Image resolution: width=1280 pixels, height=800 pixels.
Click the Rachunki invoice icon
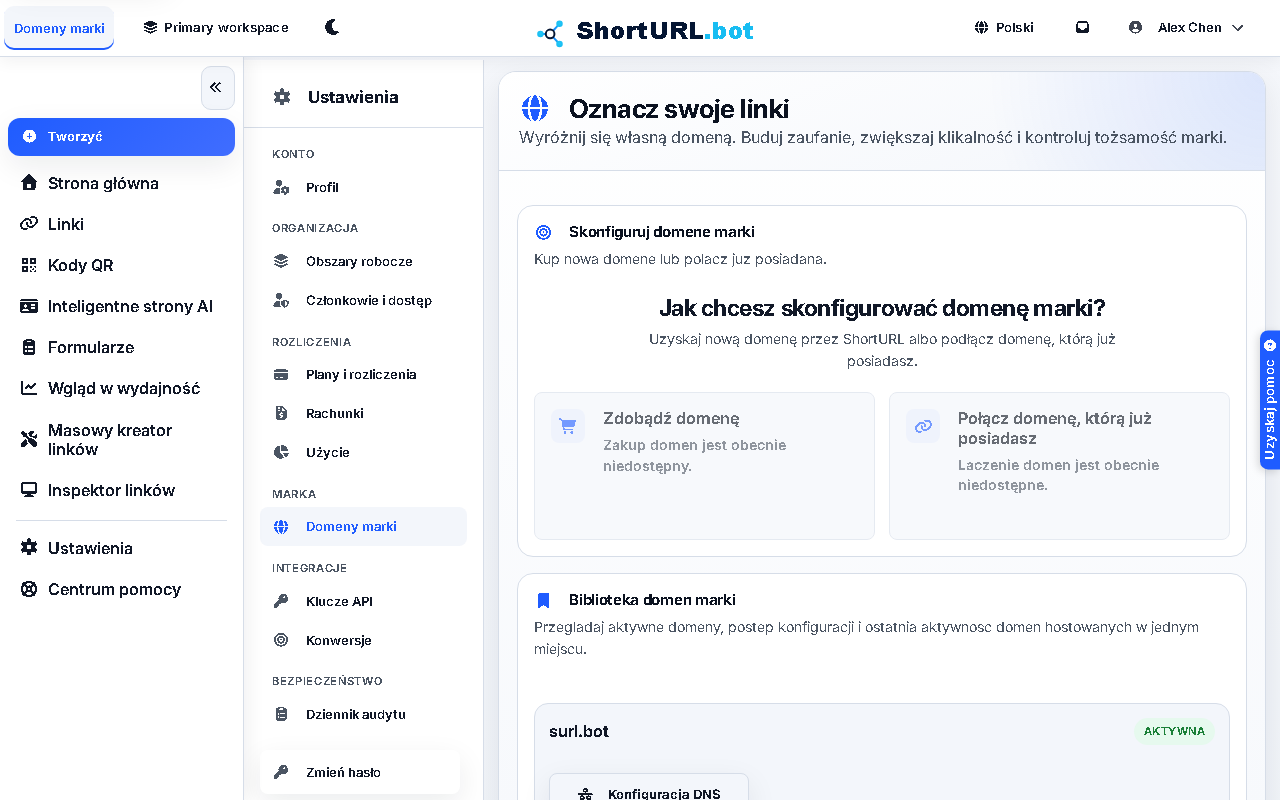pyautogui.click(x=281, y=413)
